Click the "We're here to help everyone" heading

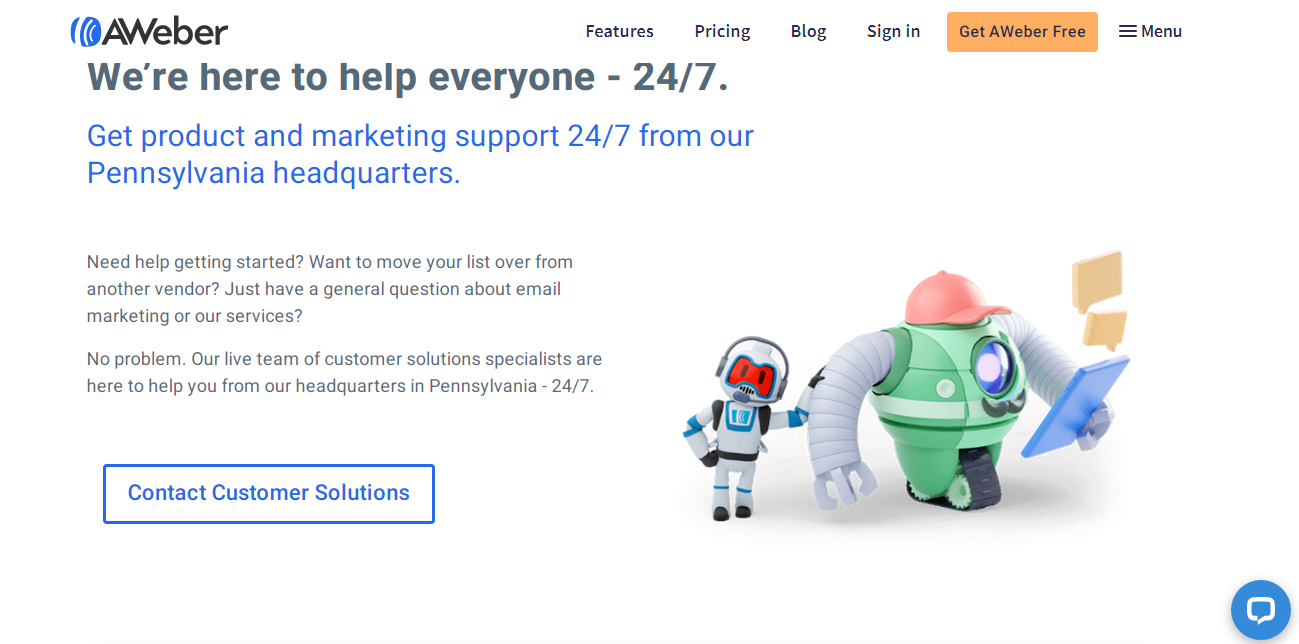tap(408, 77)
